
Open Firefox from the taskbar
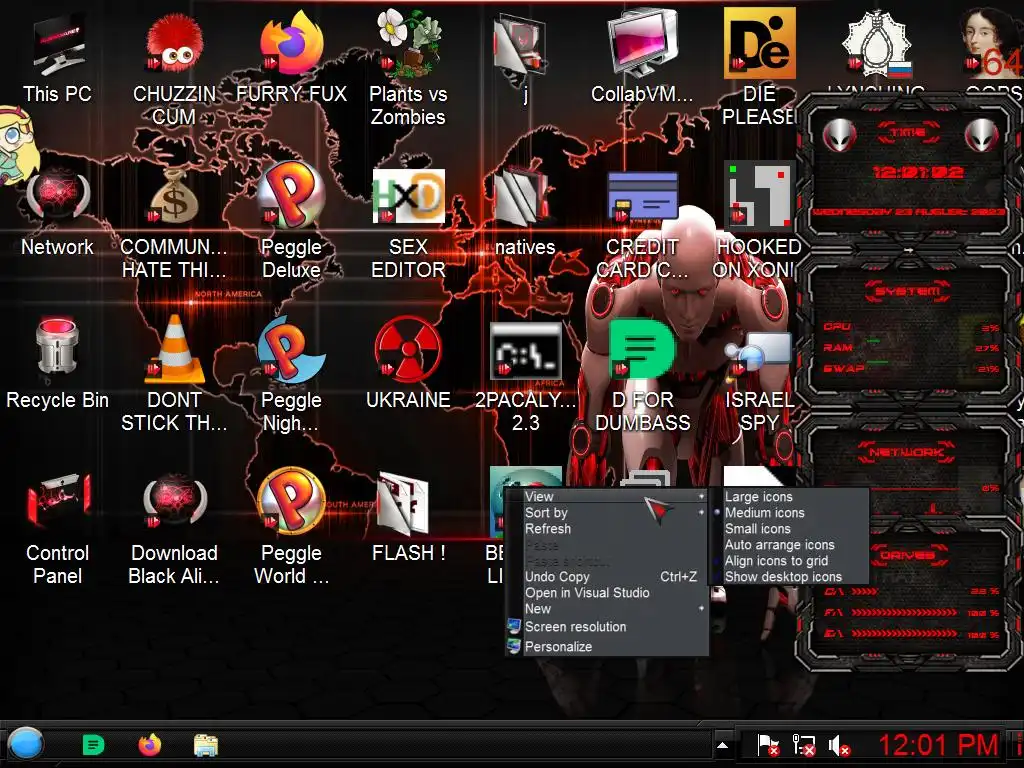click(150, 744)
